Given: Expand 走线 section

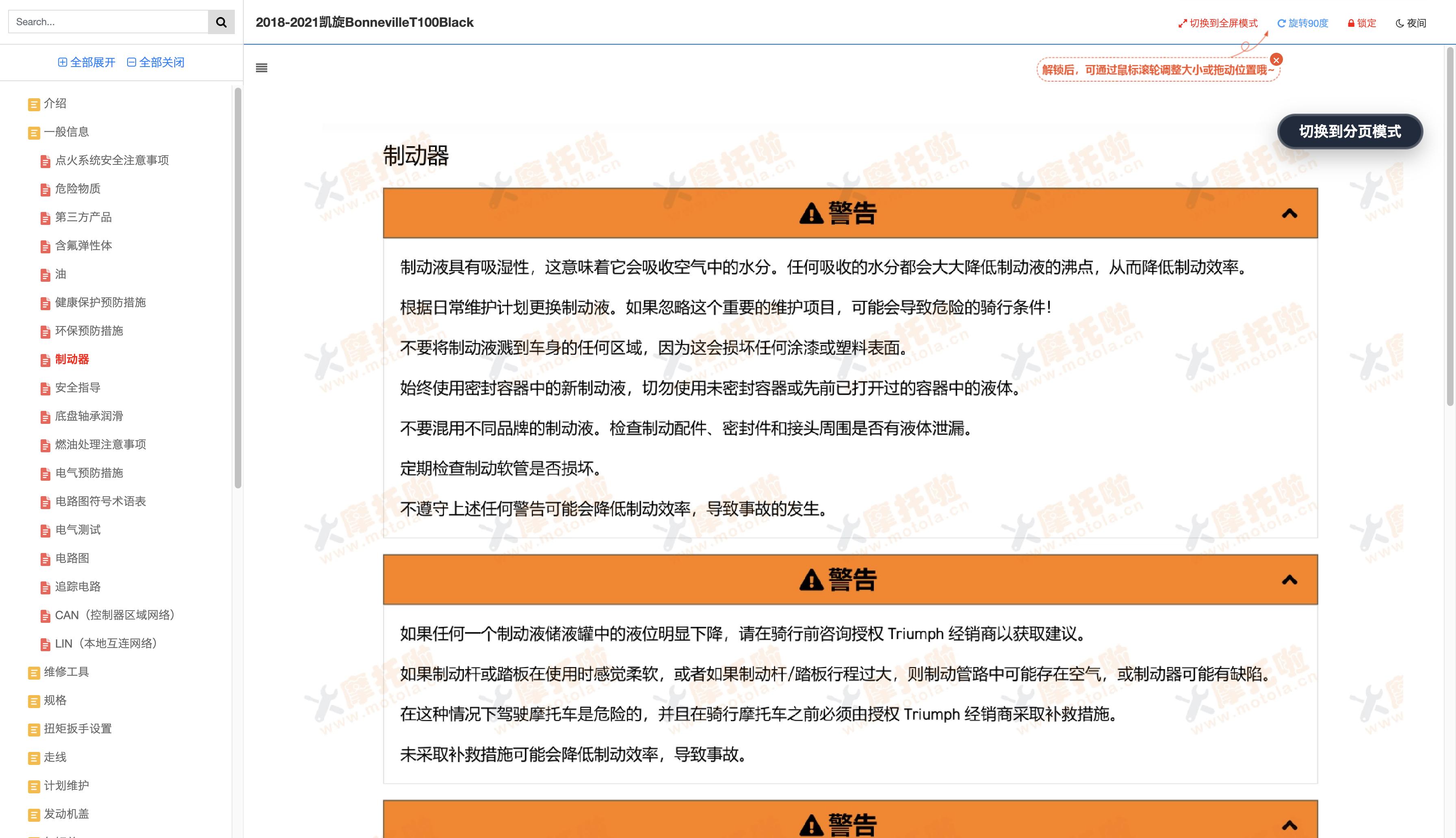Looking at the screenshot, I should 55,758.
